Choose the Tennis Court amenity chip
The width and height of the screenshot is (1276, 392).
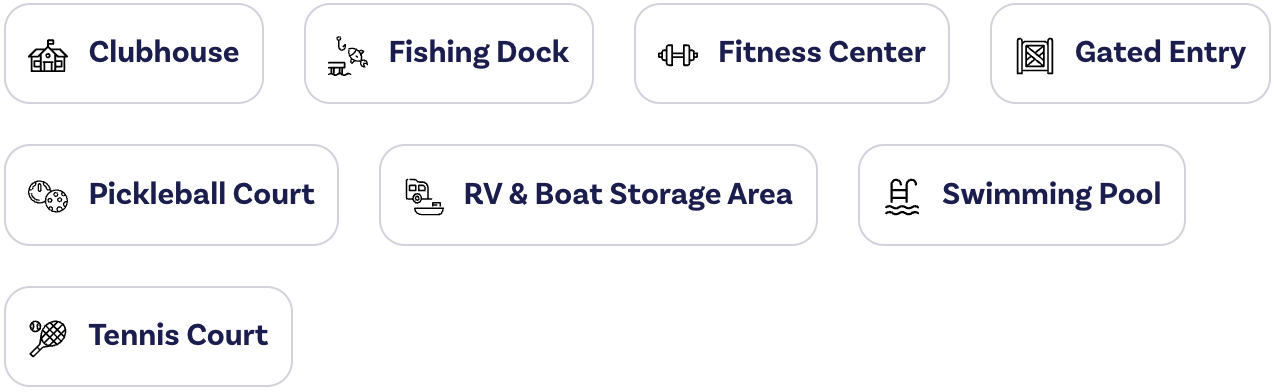point(149,337)
